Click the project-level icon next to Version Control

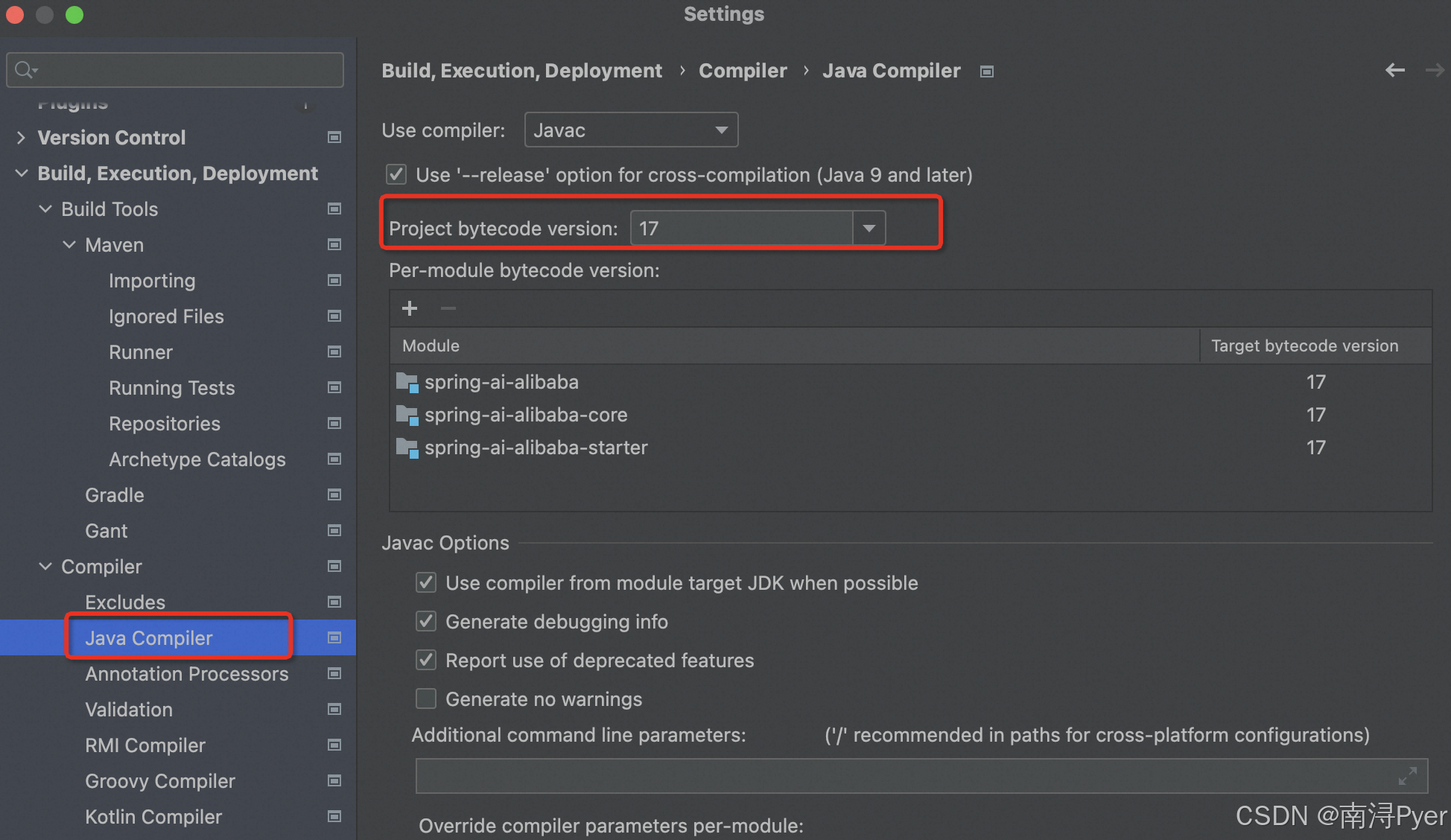click(x=334, y=137)
